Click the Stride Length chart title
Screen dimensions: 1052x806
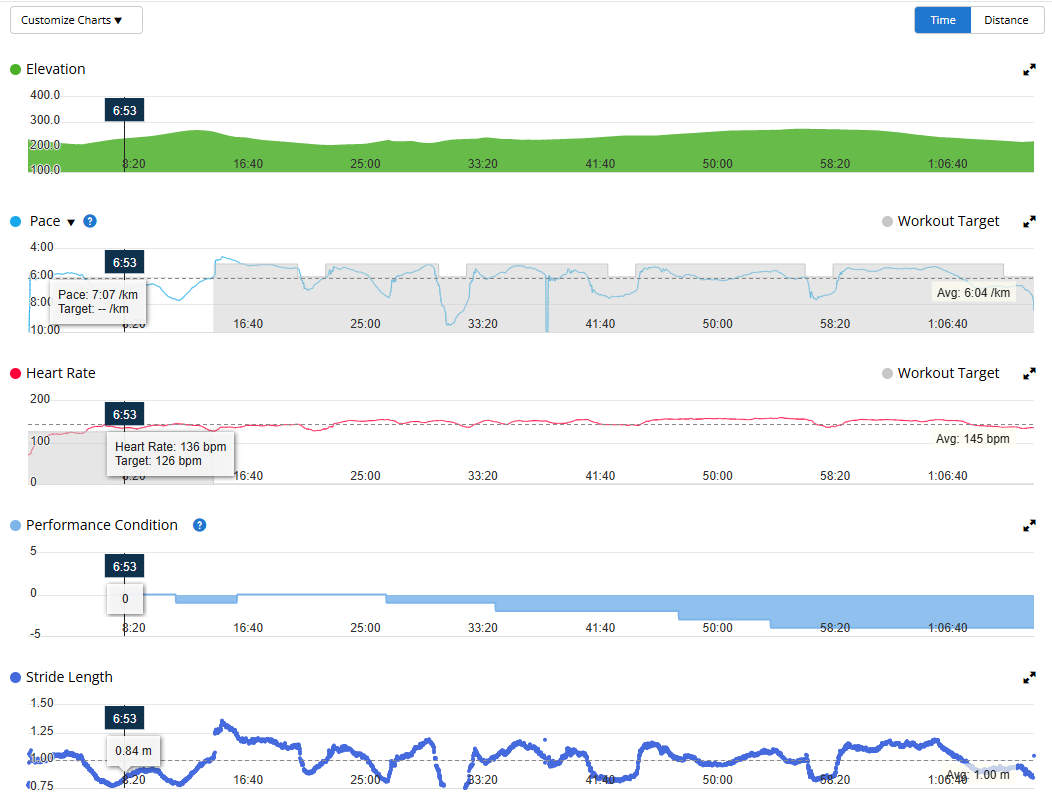(69, 678)
